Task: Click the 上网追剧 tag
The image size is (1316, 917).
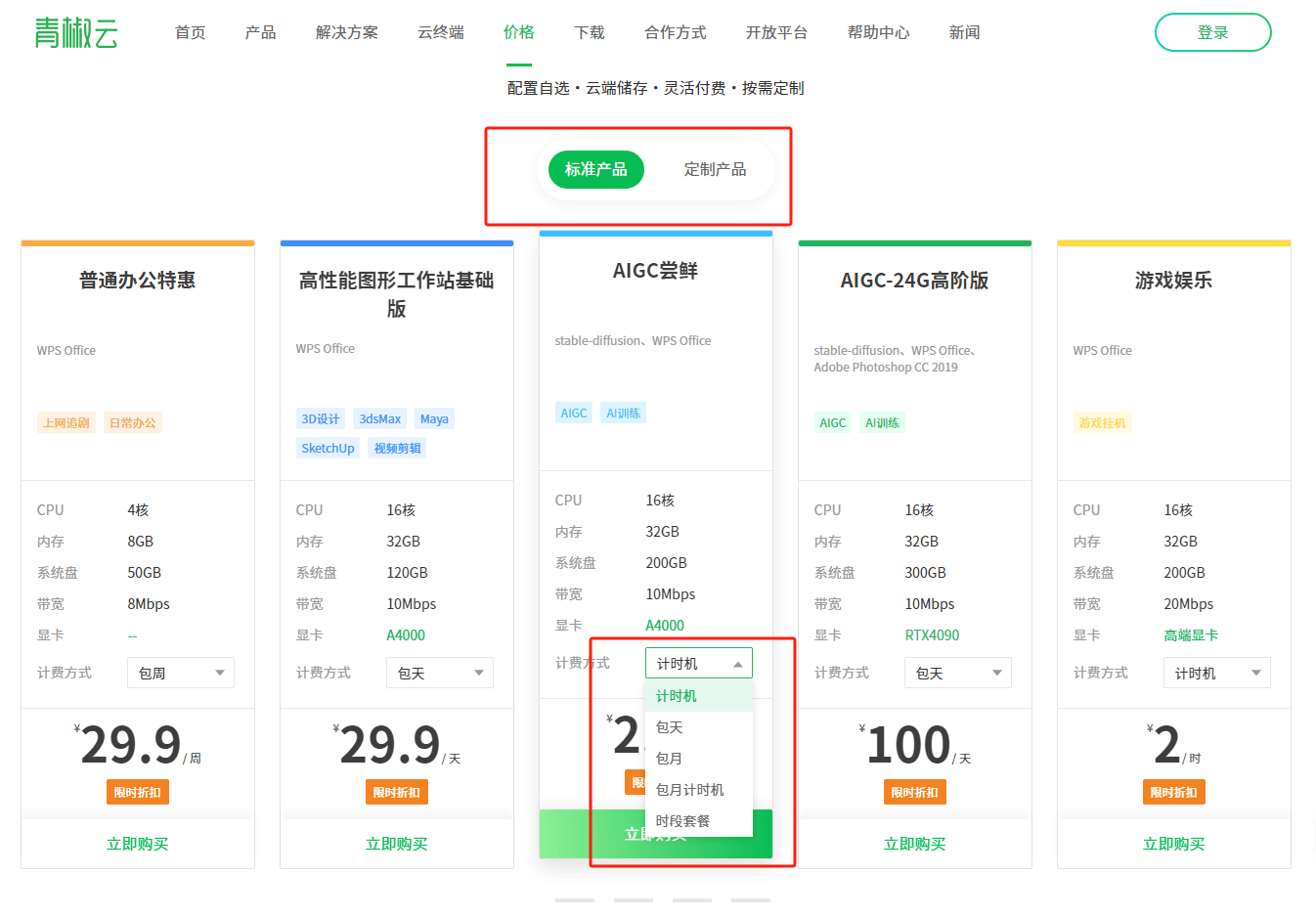Action: tap(66, 422)
